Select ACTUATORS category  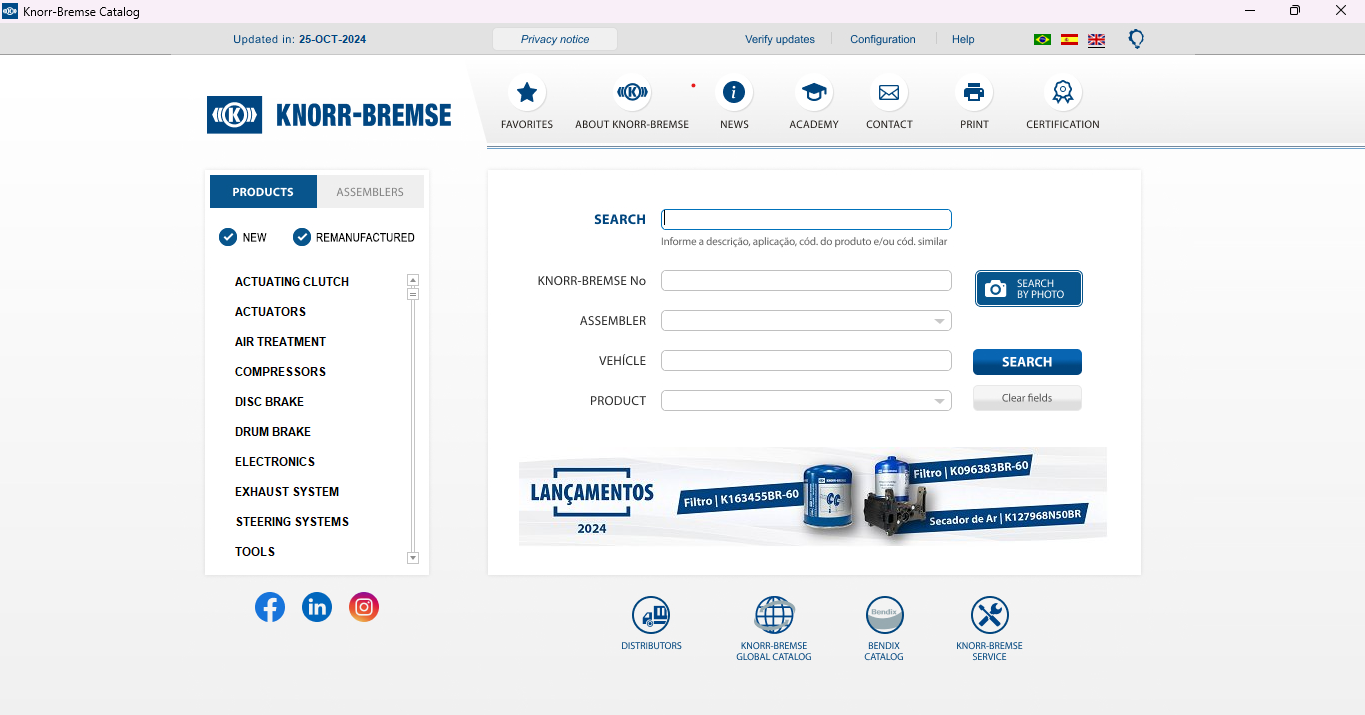[270, 312]
